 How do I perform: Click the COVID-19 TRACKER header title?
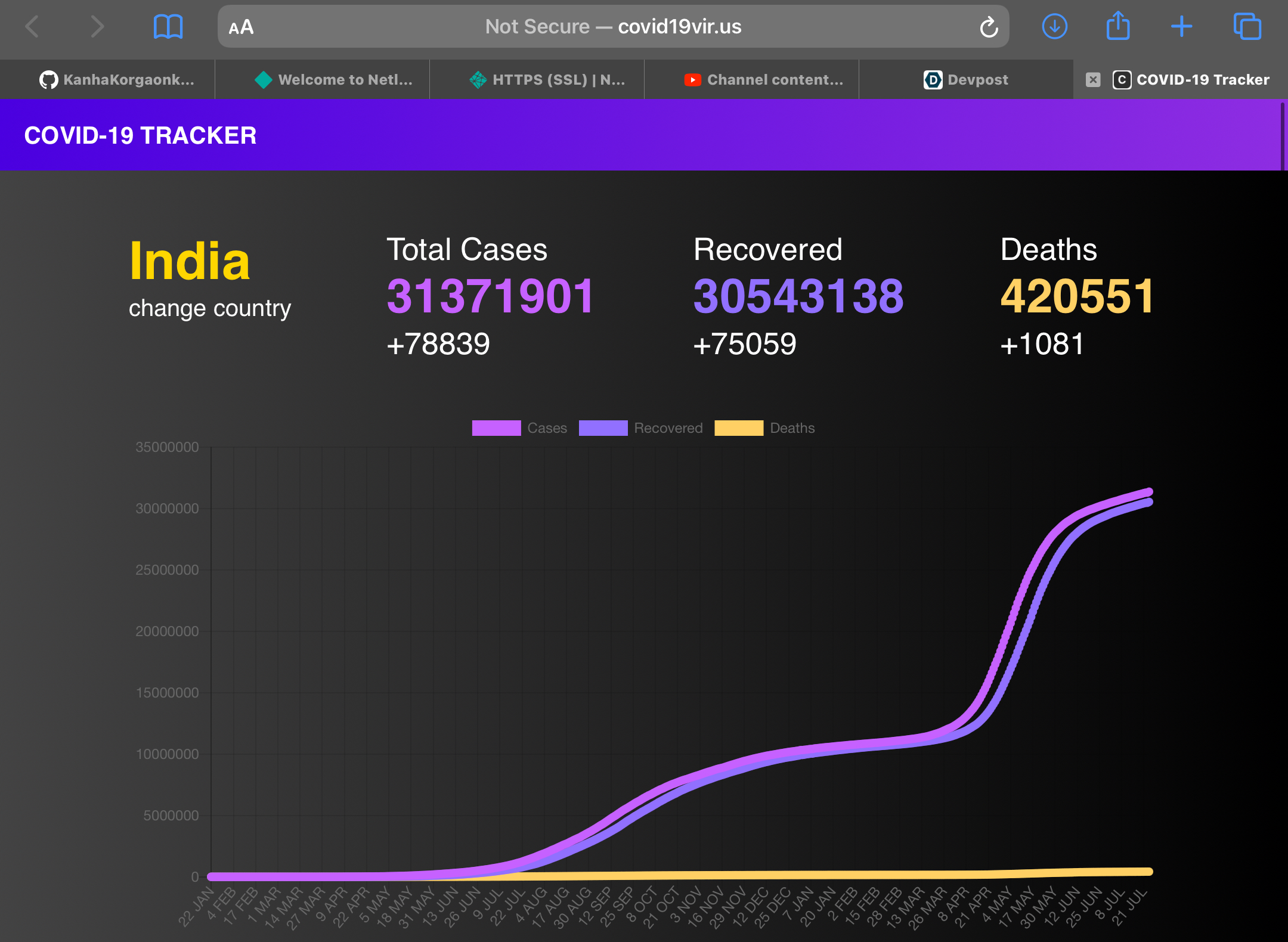point(140,135)
